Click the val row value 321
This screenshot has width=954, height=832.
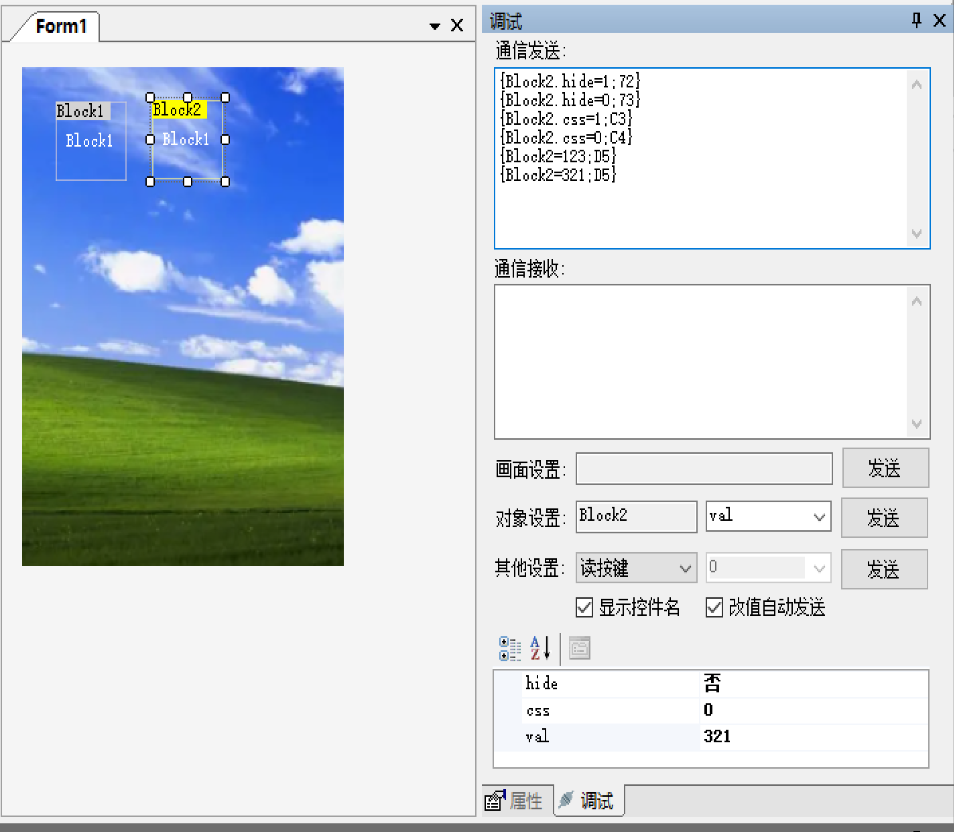tap(812, 737)
